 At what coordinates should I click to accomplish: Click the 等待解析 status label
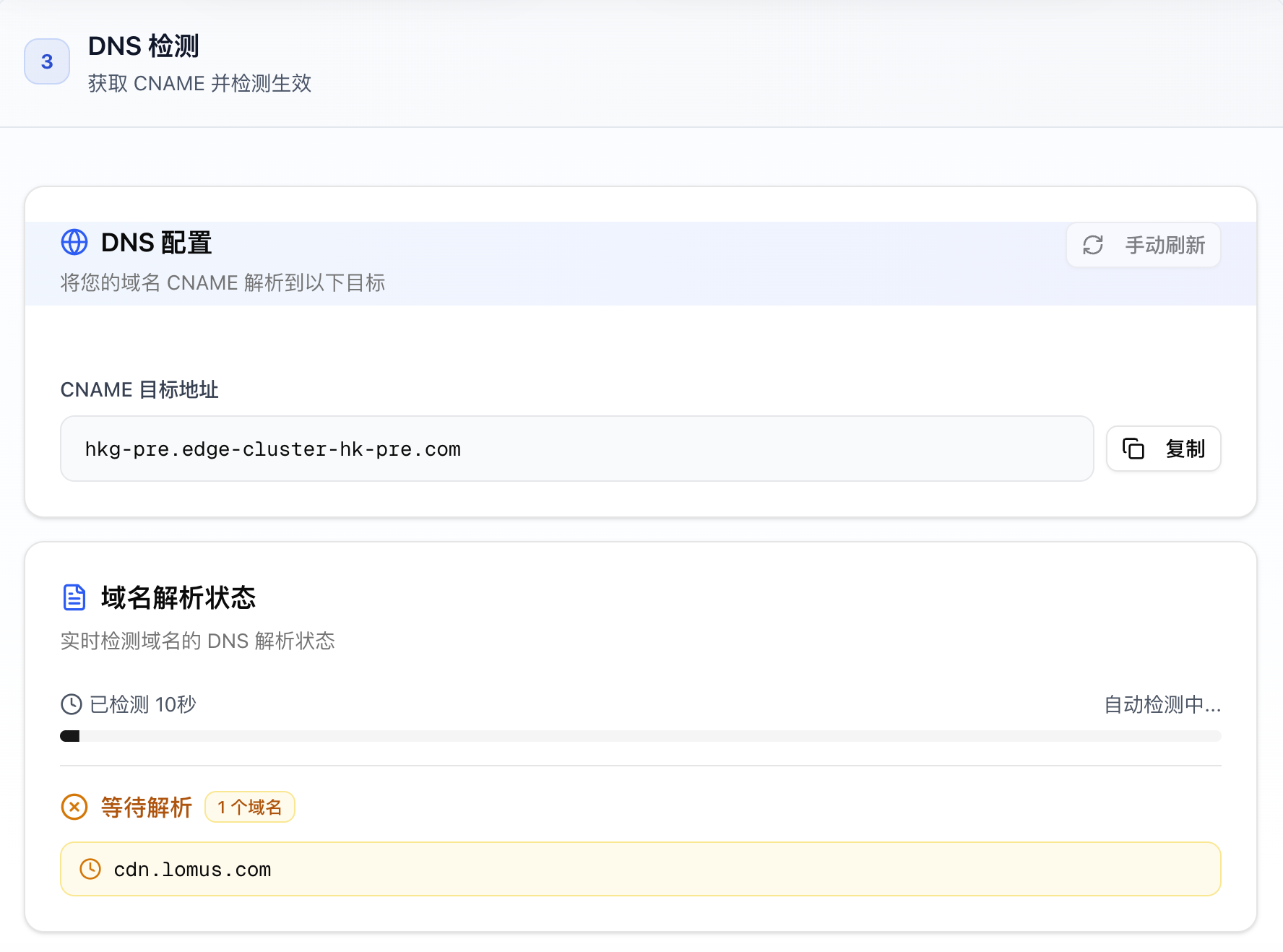tap(147, 807)
